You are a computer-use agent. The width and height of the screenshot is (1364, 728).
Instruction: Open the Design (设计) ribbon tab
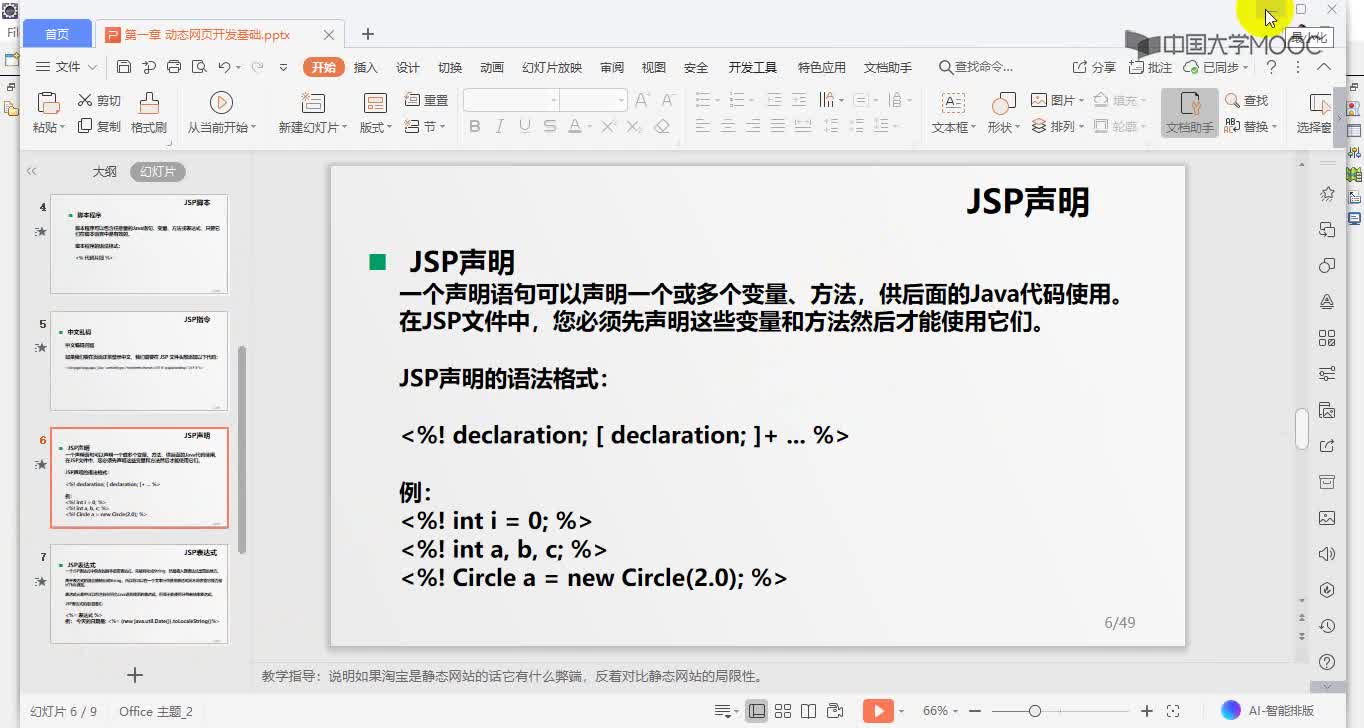point(408,67)
